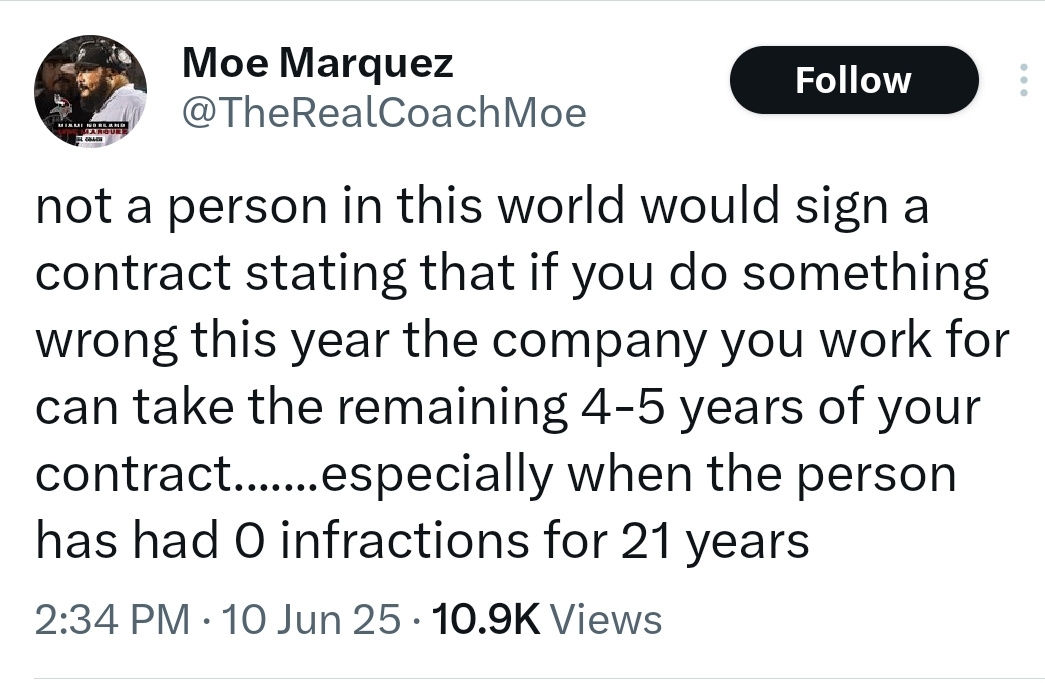Click the words 'company you work for'
Viewport: 1045px width, 683px height.
751,340
